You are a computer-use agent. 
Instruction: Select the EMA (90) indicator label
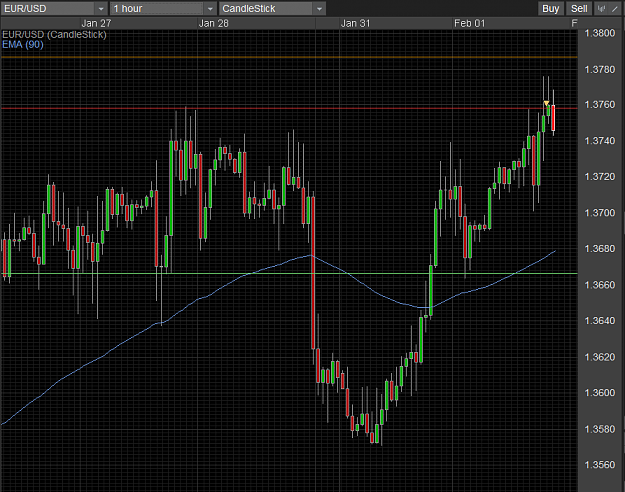(x=23, y=44)
